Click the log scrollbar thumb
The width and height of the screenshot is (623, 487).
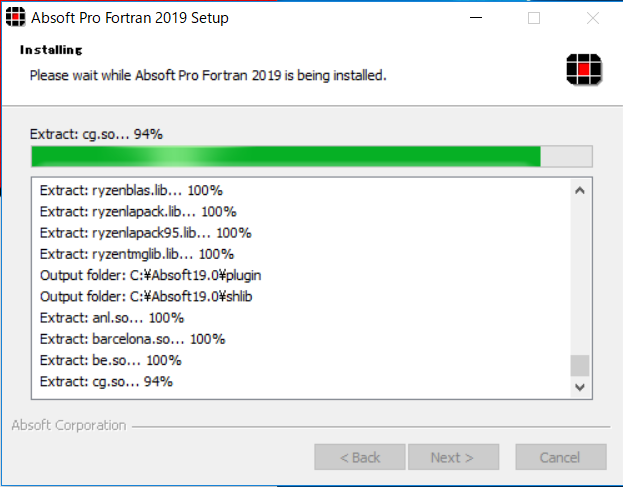(x=580, y=365)
